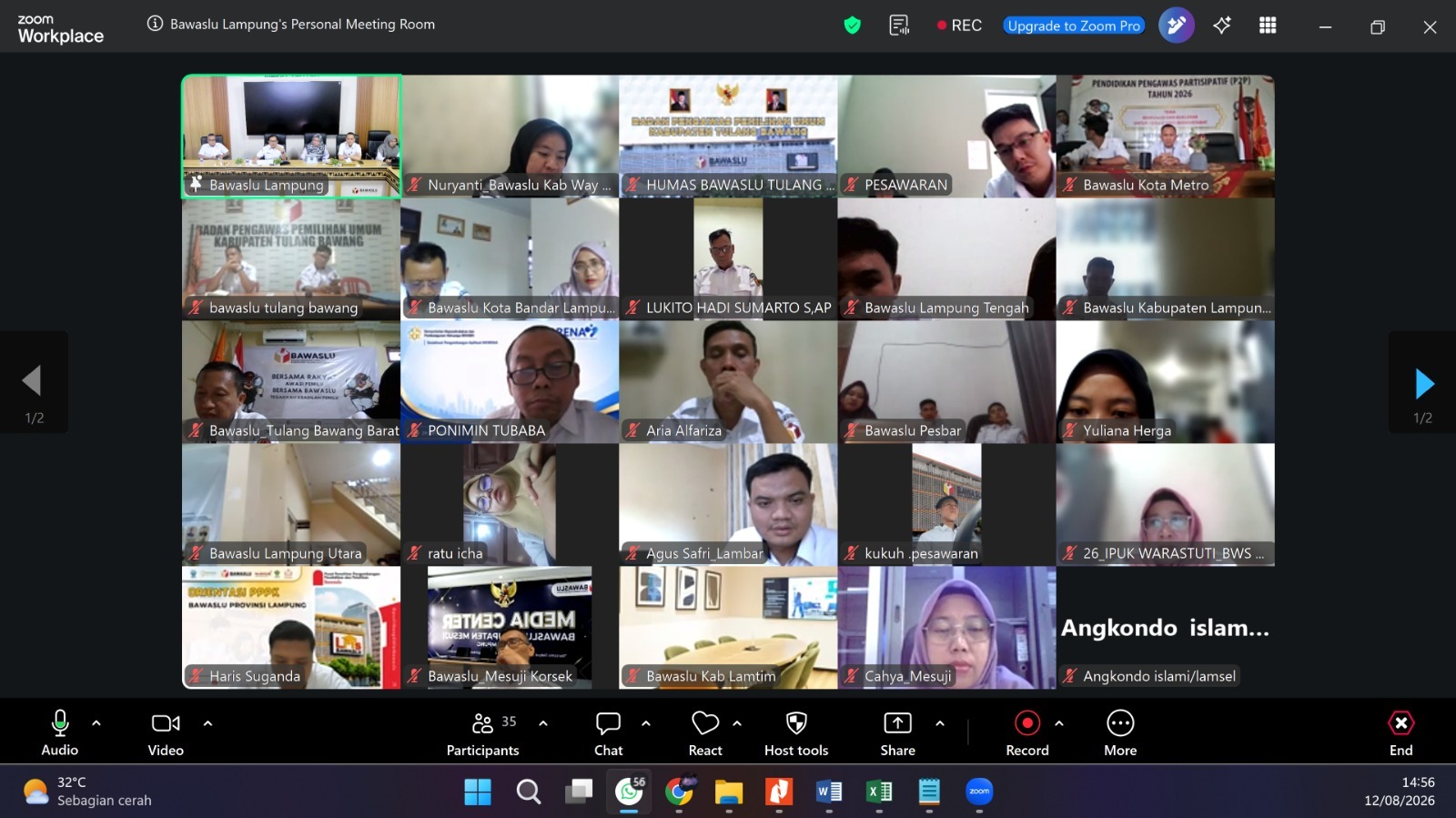Open Notepad from the taskbar
The image size is (1456, 818).
point(929,792)
